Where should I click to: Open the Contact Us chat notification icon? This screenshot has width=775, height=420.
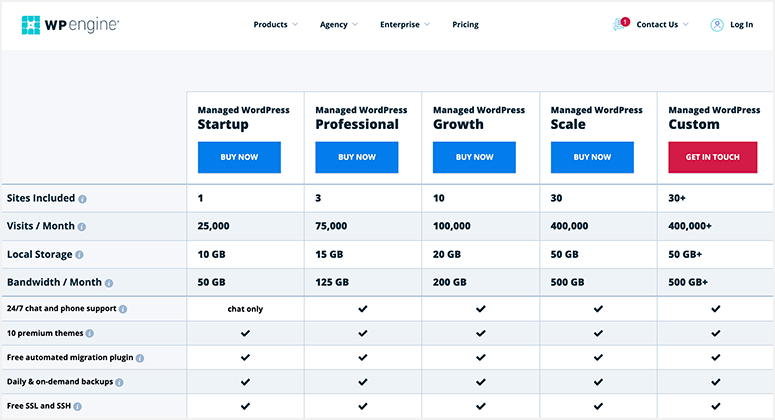pyautogui.click(x=621, y=24)
